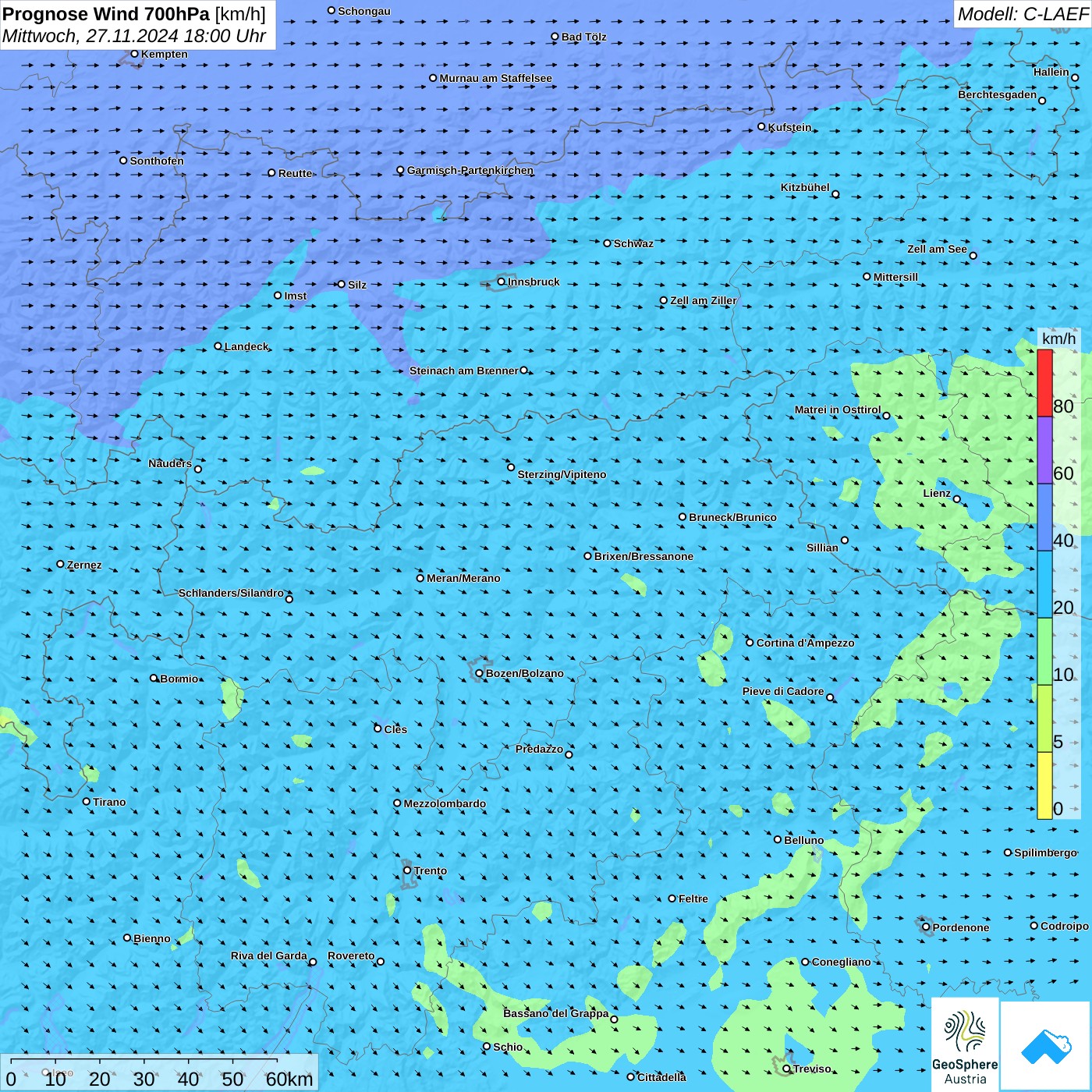Click the Lienz location marker
1092x1092 pixels.
957,499
